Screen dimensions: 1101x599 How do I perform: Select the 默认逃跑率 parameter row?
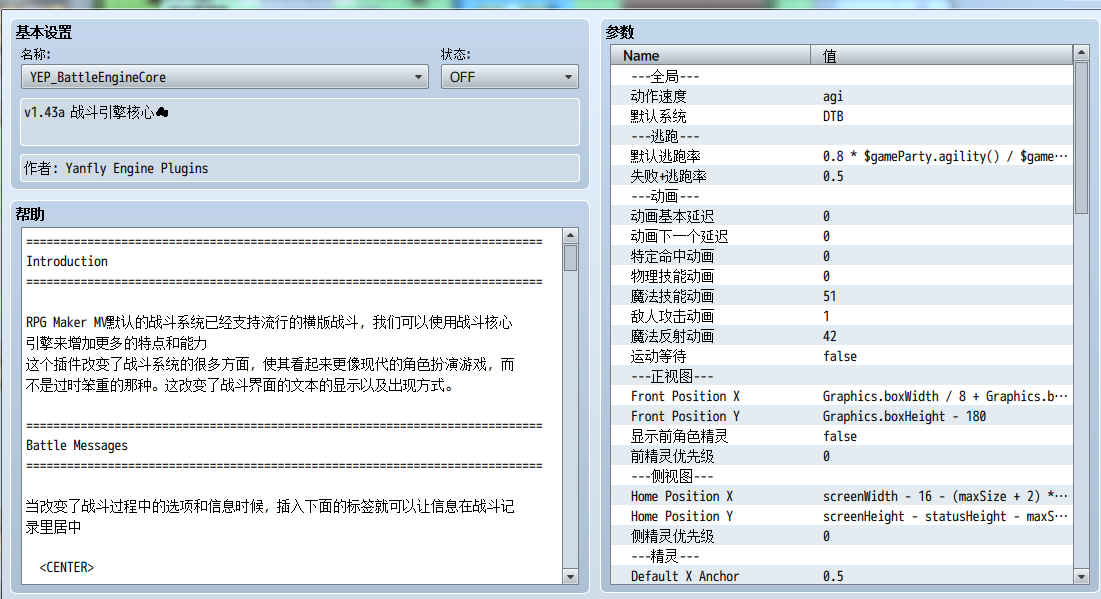point(842,156)
